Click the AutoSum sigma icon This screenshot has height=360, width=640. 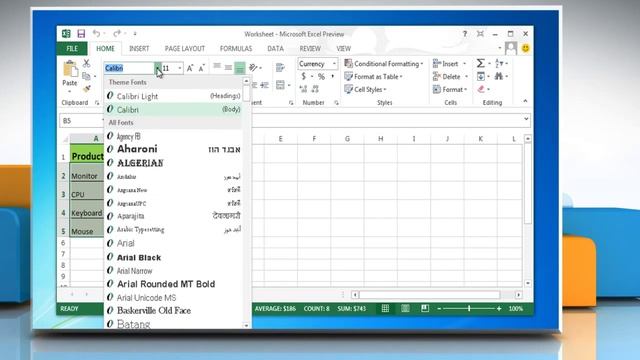point(480,63)
